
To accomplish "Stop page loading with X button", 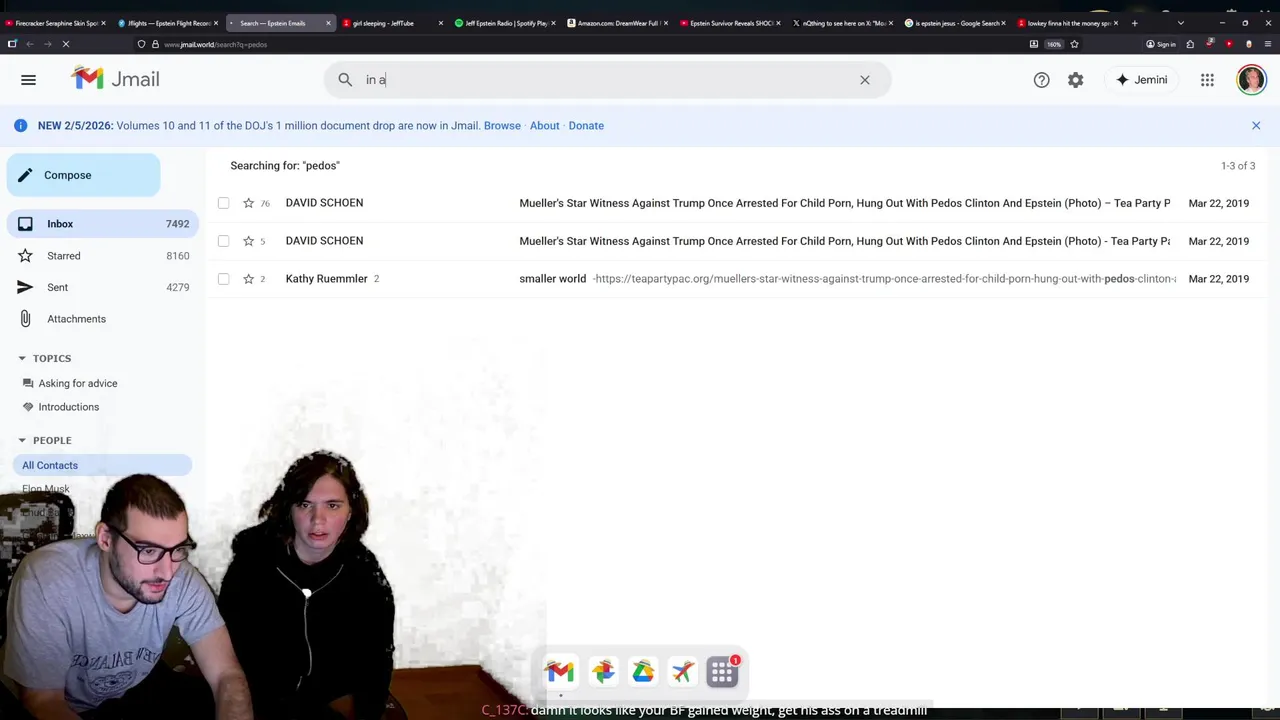I will point(65,44).
